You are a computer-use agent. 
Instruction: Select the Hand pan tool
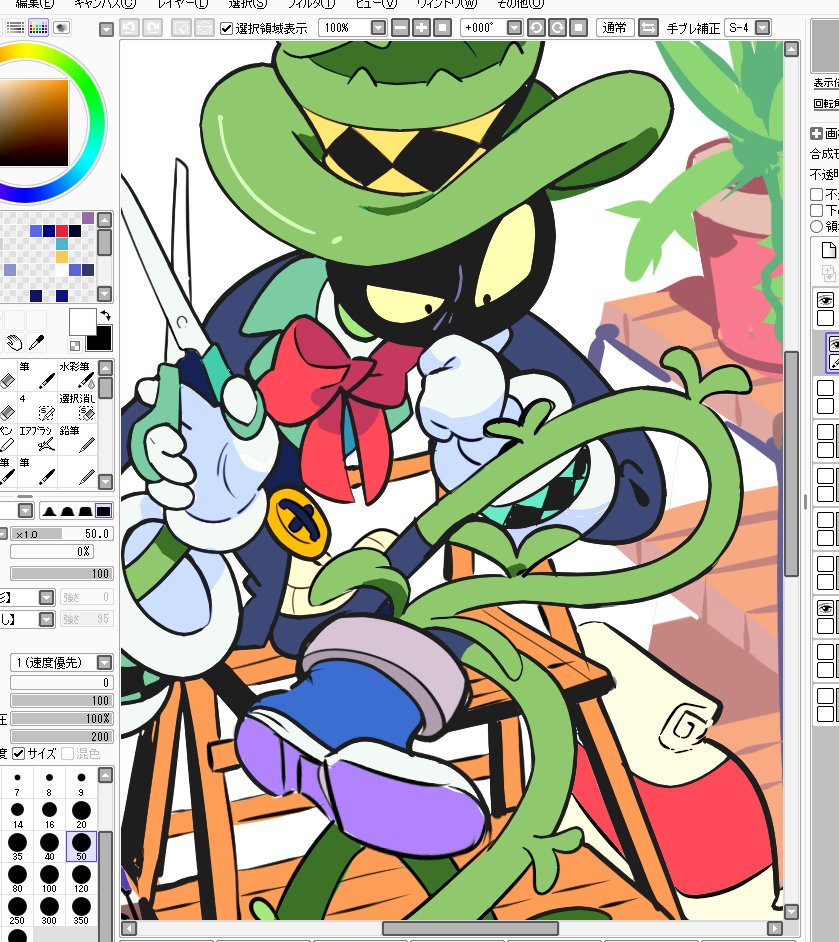coord(14,343)
